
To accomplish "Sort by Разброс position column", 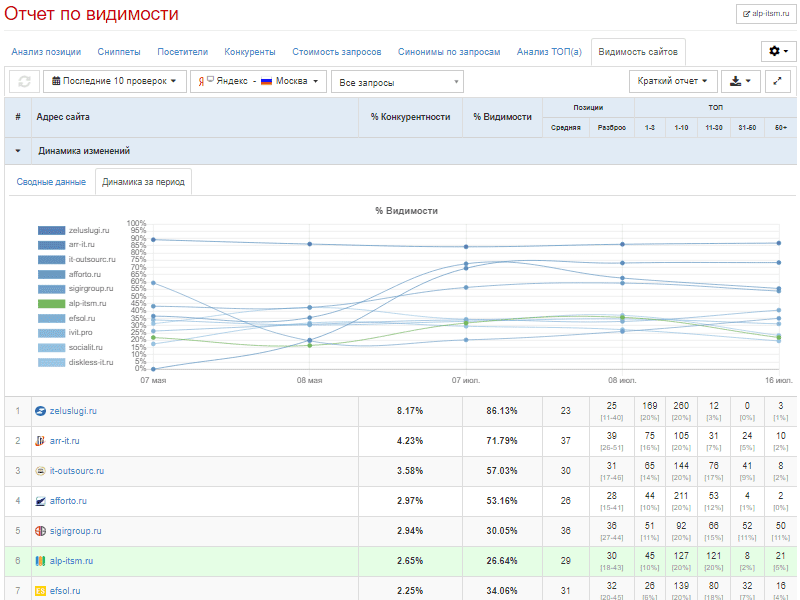I will [612, 128].
